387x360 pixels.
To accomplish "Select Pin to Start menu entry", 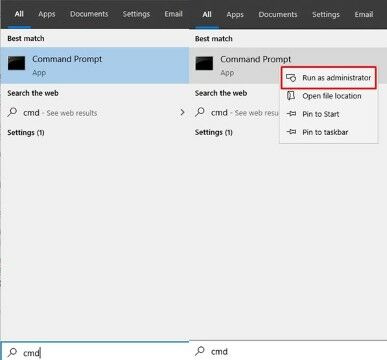I will pyautogui.click(x=329, y=114).
